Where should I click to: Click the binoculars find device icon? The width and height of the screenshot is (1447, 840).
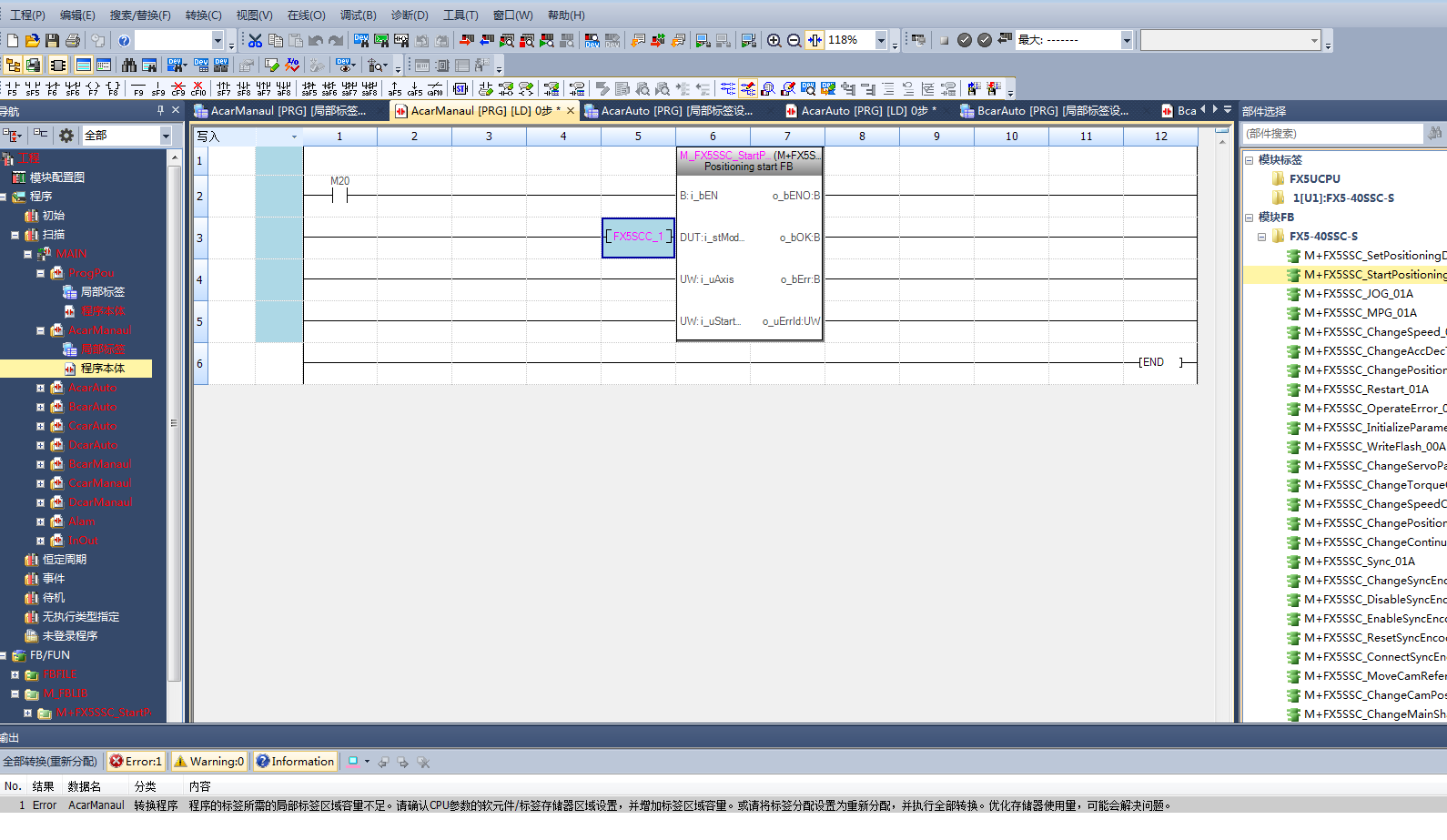point(128,66)
